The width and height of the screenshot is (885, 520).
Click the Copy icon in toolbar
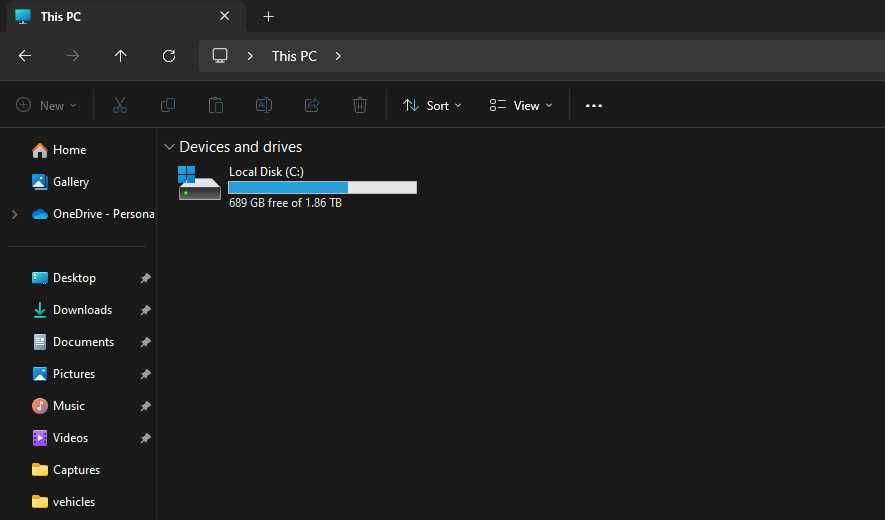point(168,106)
